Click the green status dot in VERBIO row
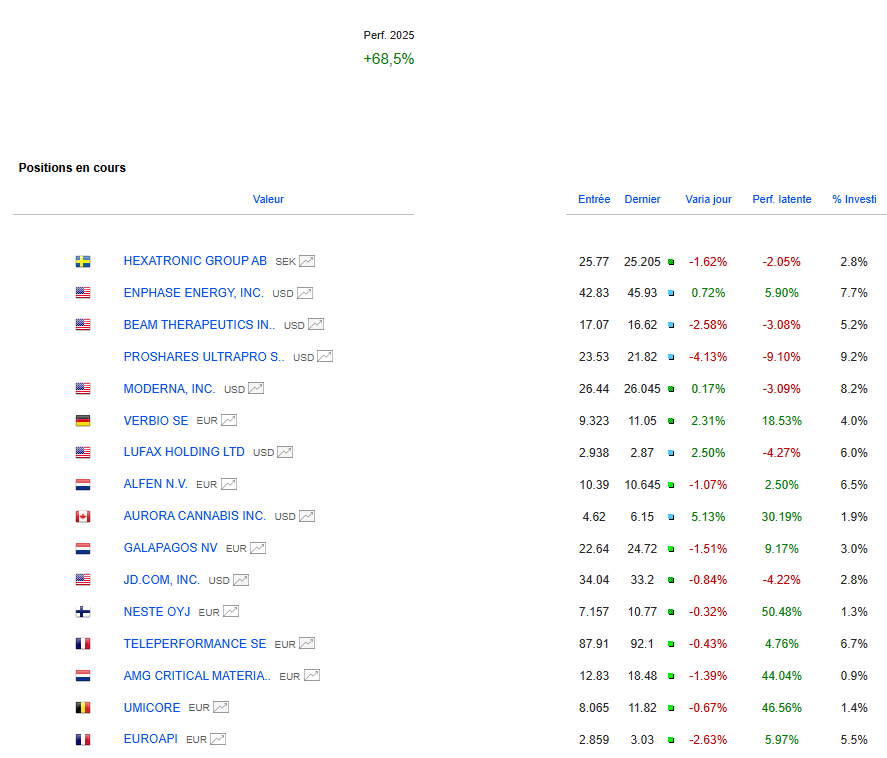The width and height of the screenshot is (887, 758). pos(671,421)
